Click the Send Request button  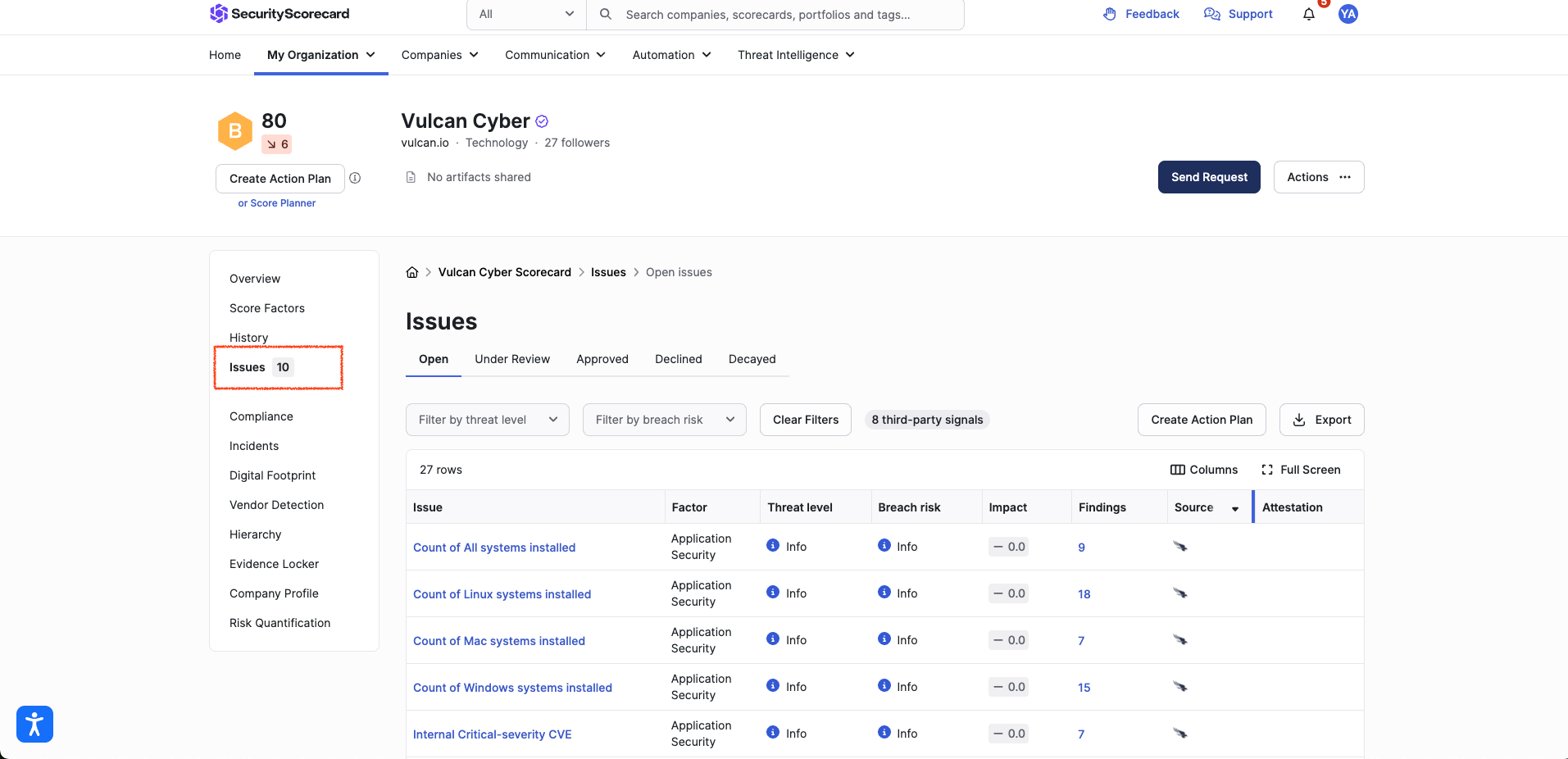[x=1209, y=177]
